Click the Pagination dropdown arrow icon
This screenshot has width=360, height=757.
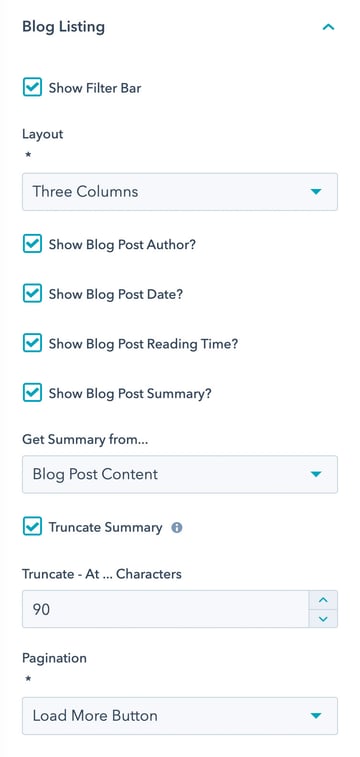[316, 715]
